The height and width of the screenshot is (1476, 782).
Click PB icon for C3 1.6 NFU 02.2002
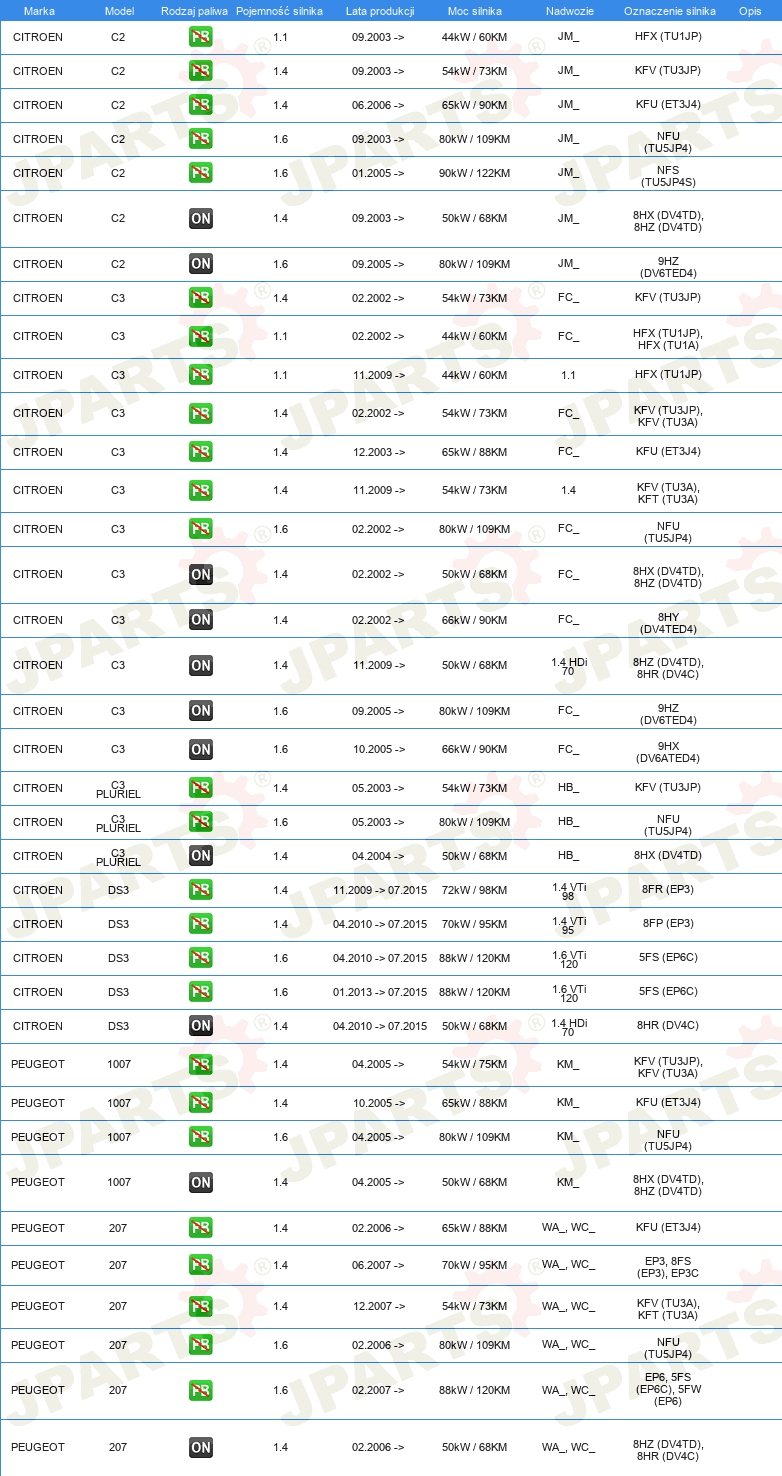coord(201,529)
